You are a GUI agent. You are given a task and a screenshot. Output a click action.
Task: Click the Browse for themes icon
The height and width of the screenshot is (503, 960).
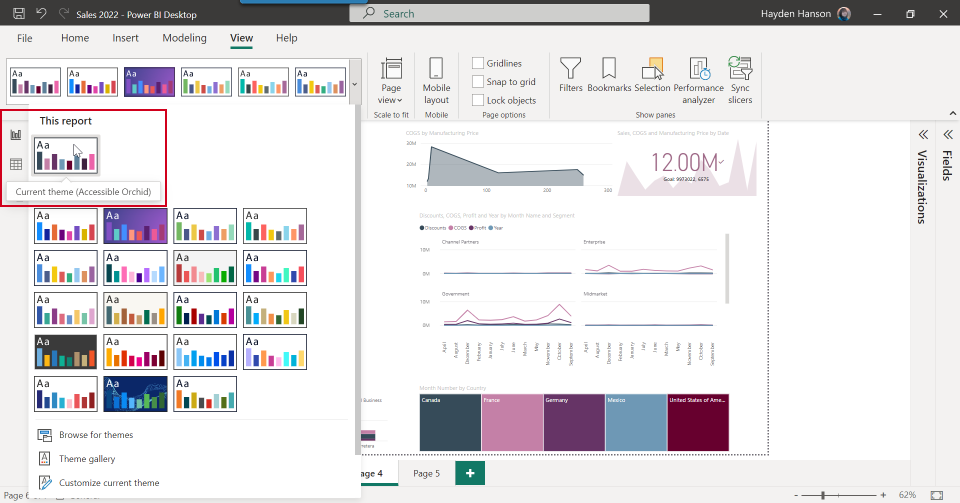[45, 435]
